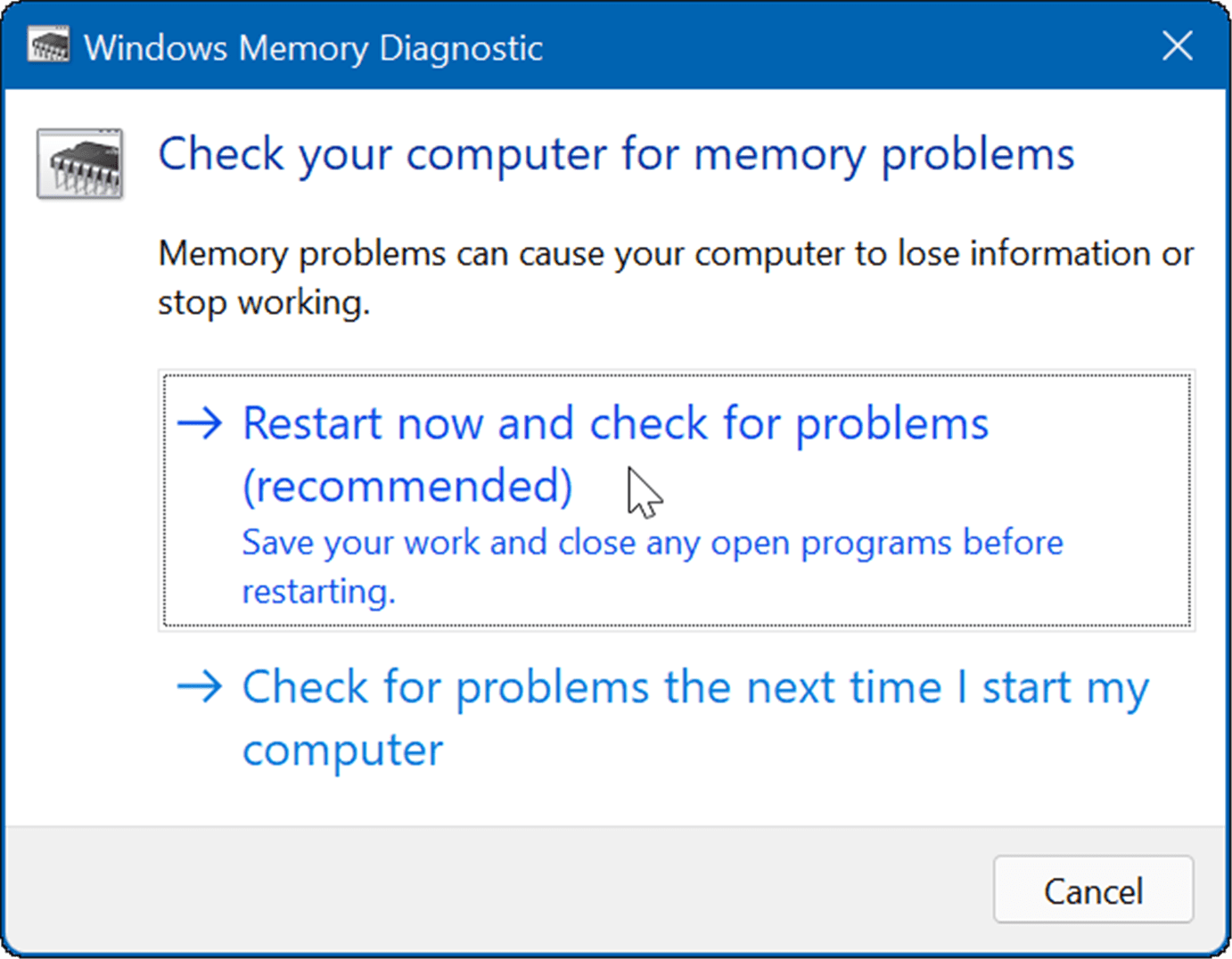Click the Cancel button
Viewport: 1232px width, 959px height.
[x=1093, y=890]
